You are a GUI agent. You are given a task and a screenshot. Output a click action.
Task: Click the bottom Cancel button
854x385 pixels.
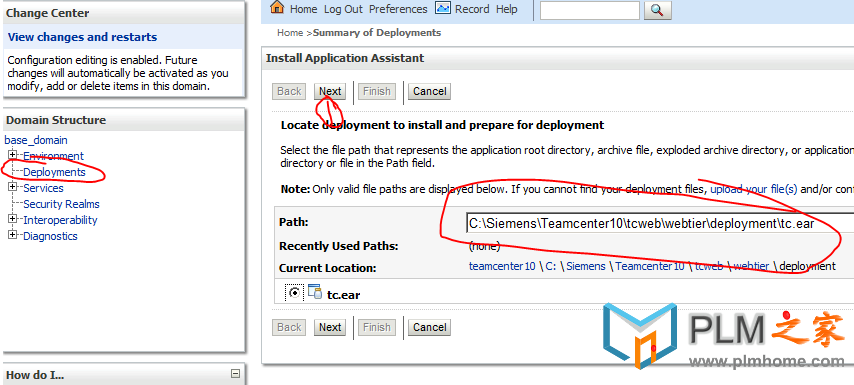[430, 327]
